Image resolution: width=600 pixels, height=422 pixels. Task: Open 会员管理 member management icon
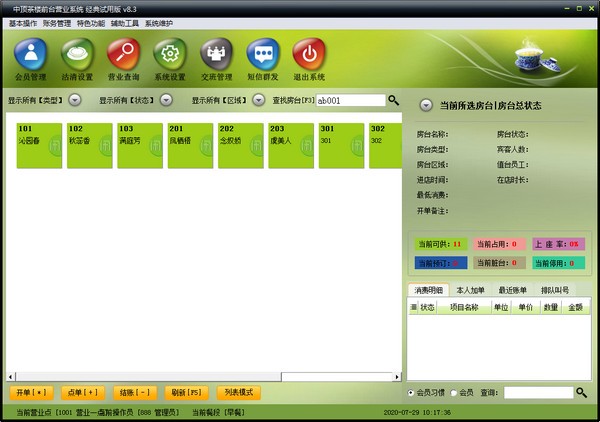coord(33,58)
